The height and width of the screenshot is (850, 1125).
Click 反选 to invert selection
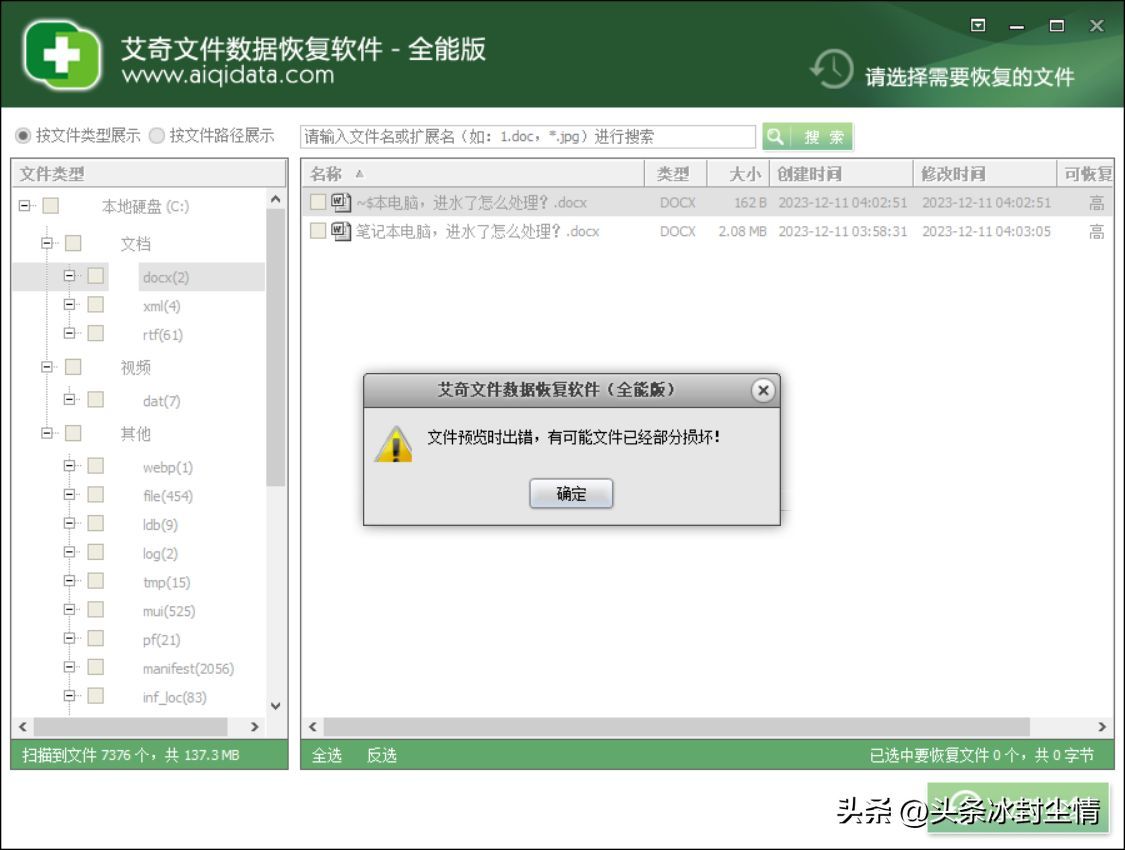click(382, 755)
